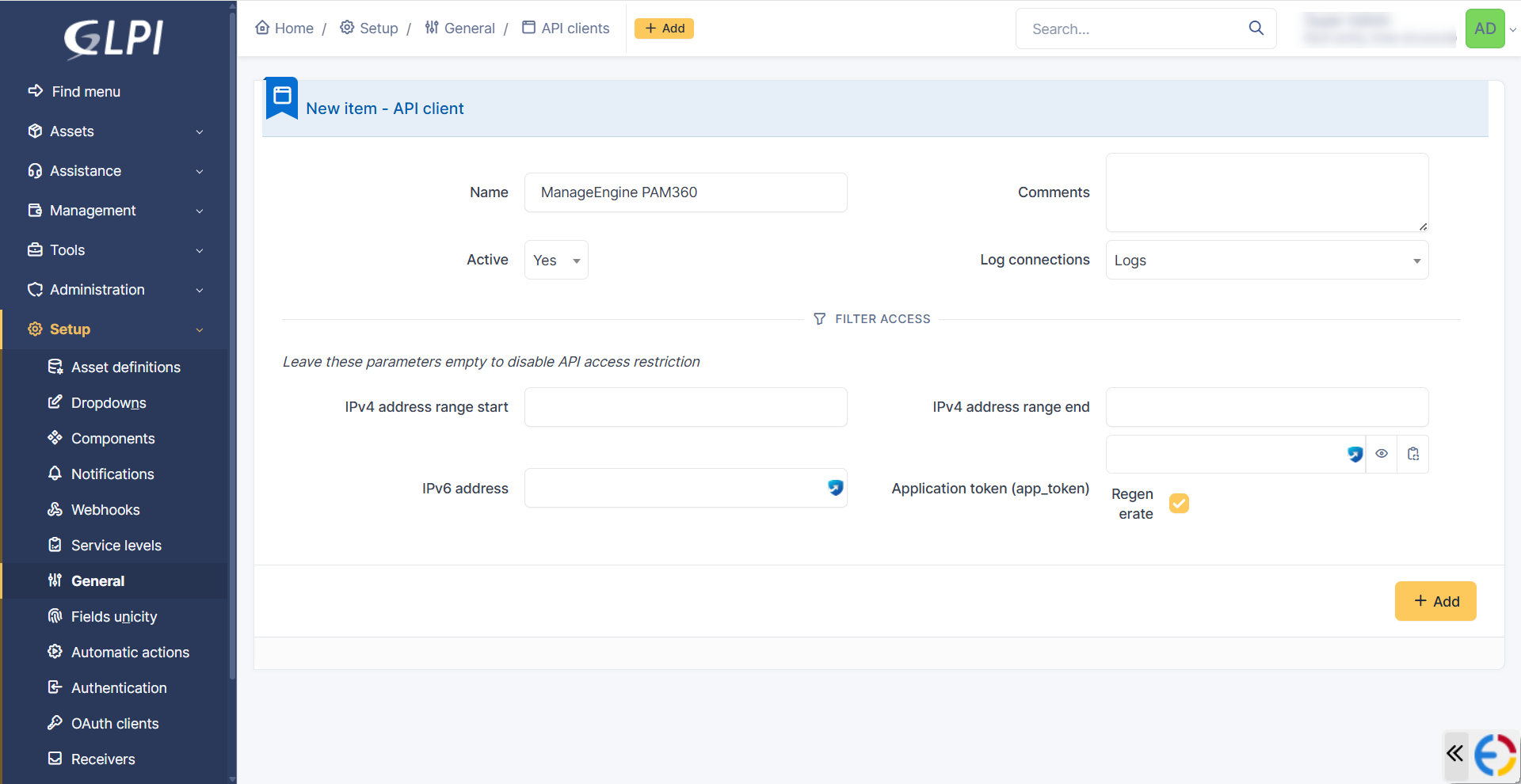
Task: Click the Service levels checklist icon
Action: (x=55, y=544)
